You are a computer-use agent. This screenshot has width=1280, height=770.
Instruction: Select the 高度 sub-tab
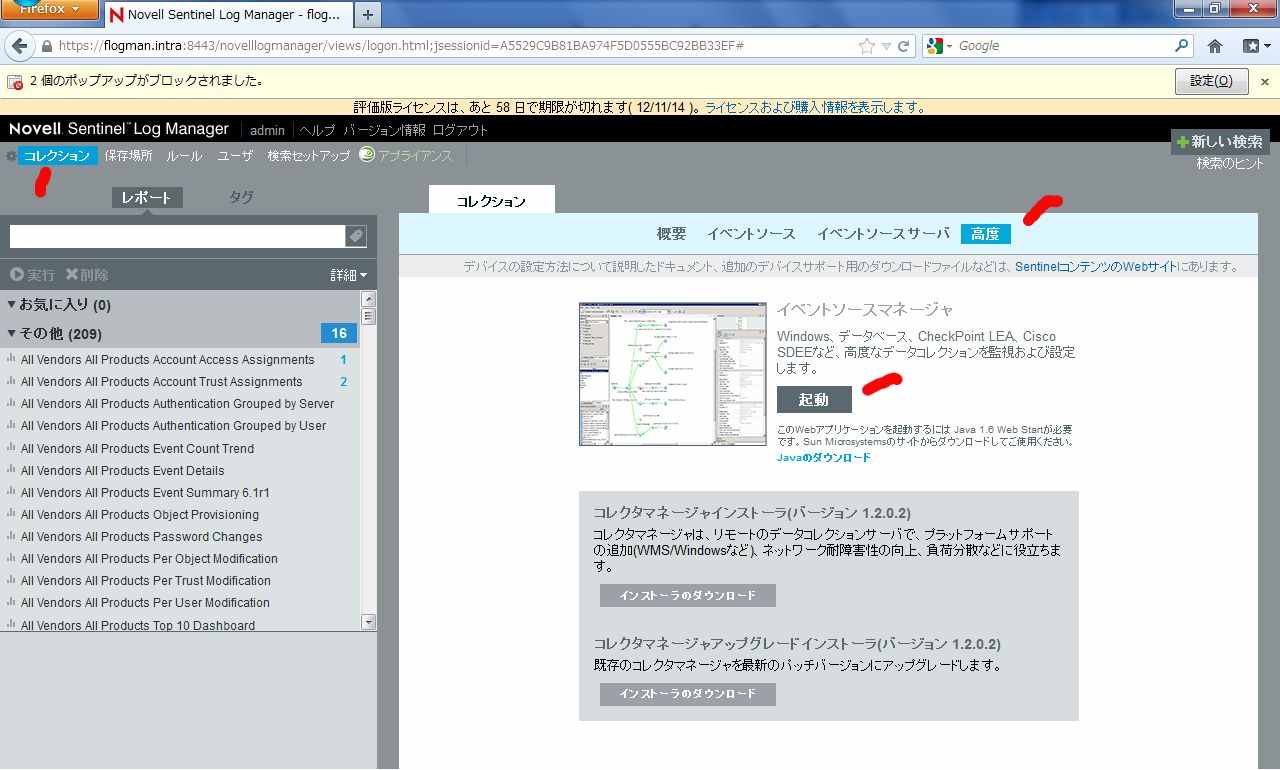point(986,234)
